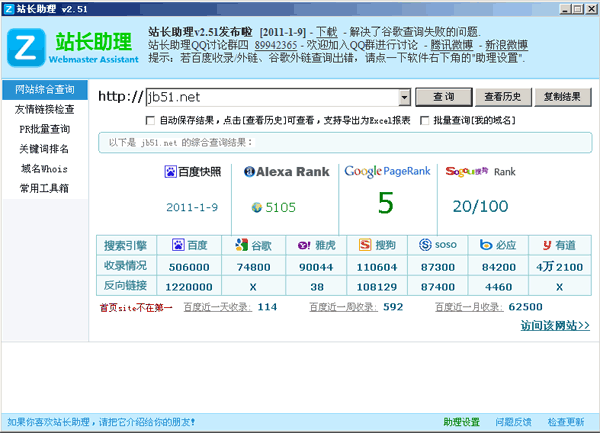Click Baidu backlinks value 1220000
Screen dimensions: 600x433
[189, 287]
